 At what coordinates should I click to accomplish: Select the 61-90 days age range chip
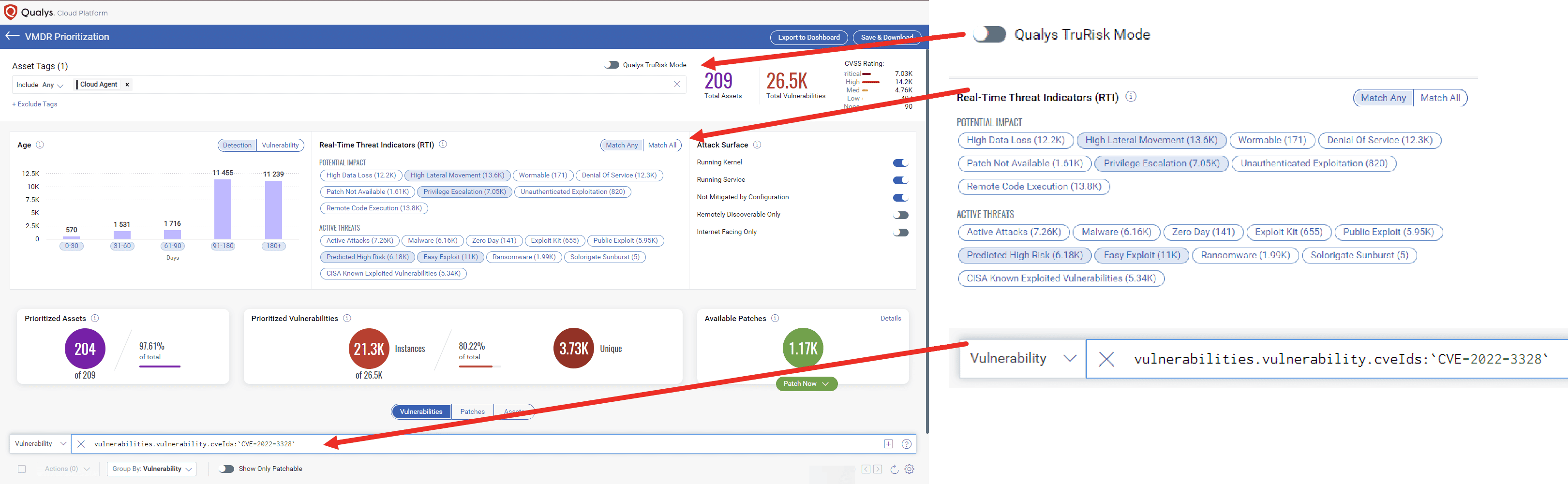pyautogui.click(x=173, y=246)
